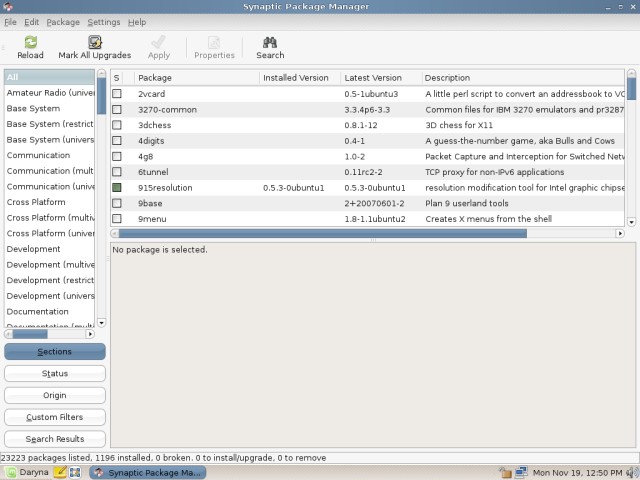Click the 9menu package name
Screen dimensions: 640x480
[x=152, y=219]
